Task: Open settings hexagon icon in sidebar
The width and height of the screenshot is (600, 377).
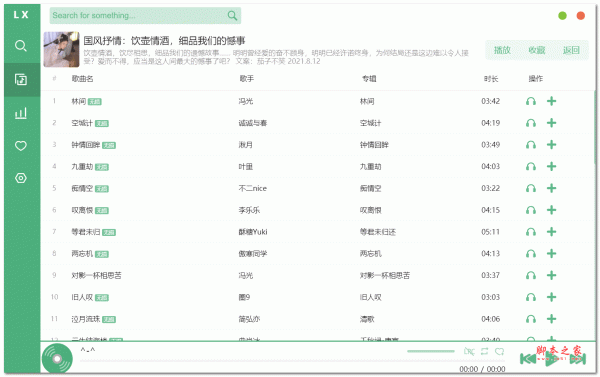Action: point(21,178)
